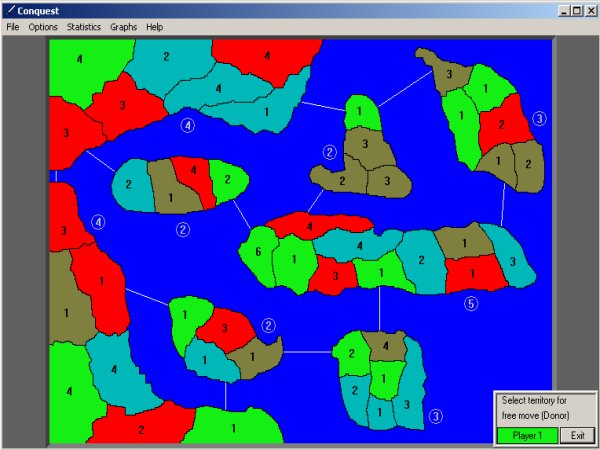
Task: Select the green territory with 6 armies
Action: 257,252
